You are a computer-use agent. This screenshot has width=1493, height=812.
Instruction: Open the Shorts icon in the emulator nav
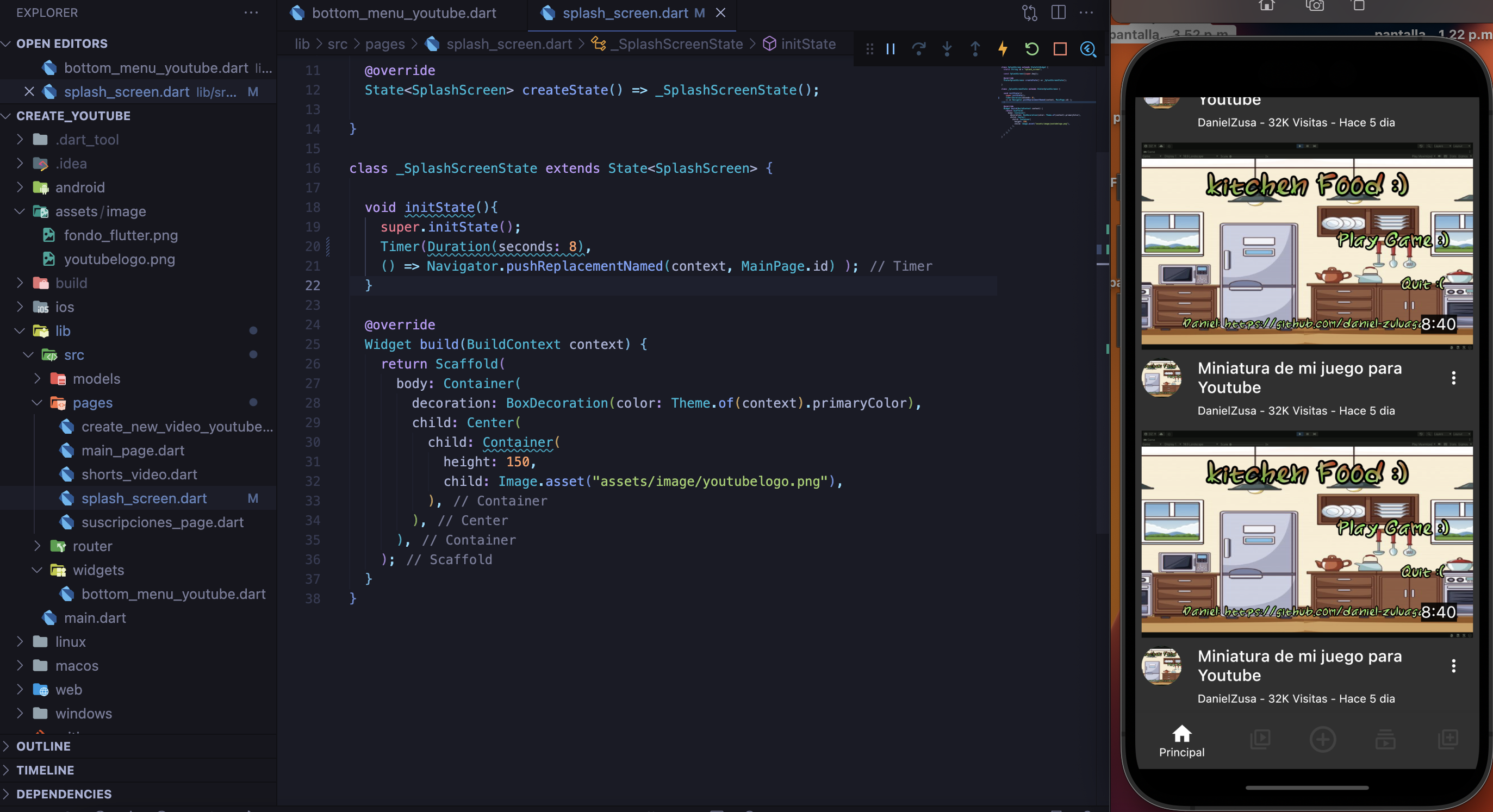1260,740
